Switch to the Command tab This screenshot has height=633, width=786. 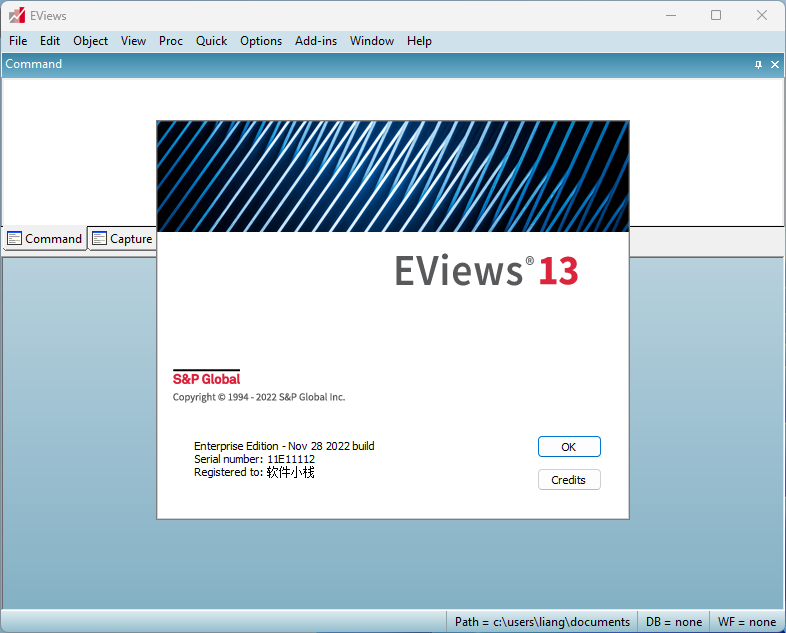[x=45, y=239]
